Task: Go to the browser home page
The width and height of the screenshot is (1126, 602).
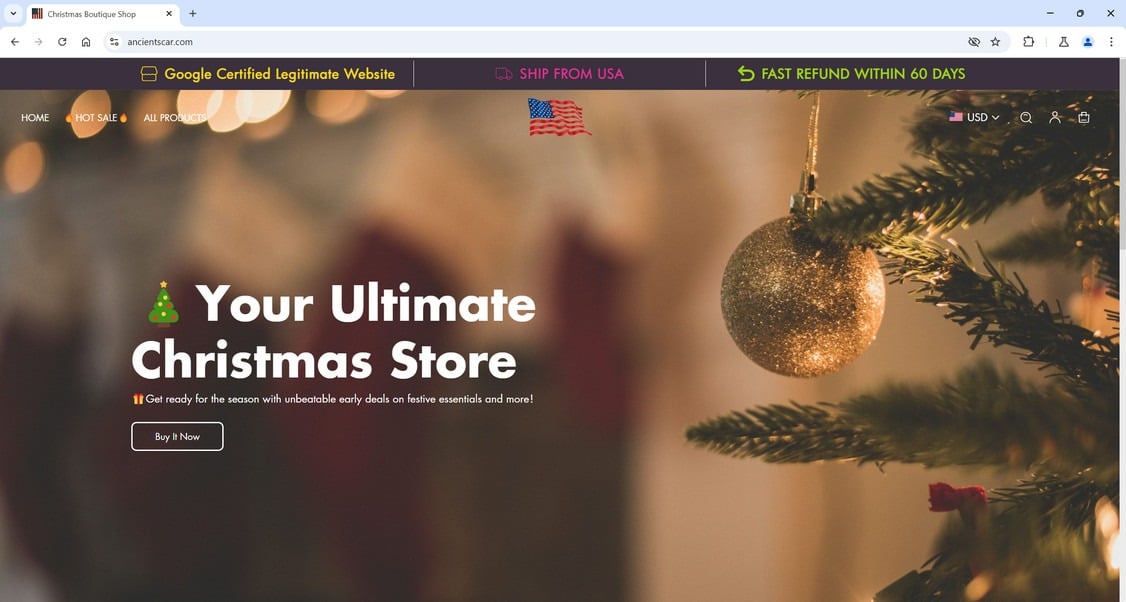Action: tap(86, 42)
